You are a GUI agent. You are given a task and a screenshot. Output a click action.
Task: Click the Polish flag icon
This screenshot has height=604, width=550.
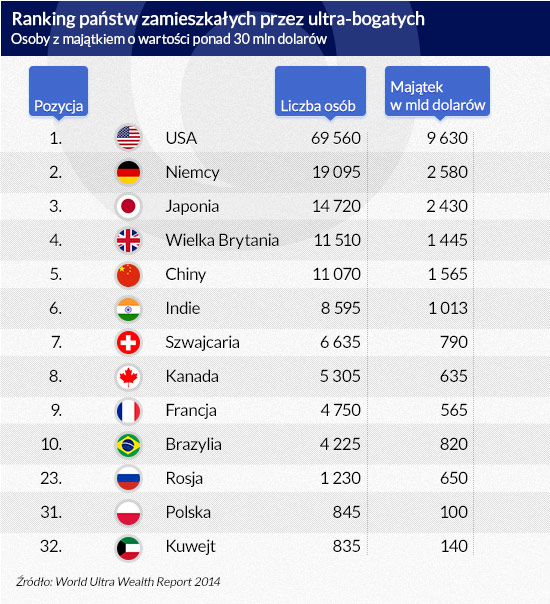(128, 513)
